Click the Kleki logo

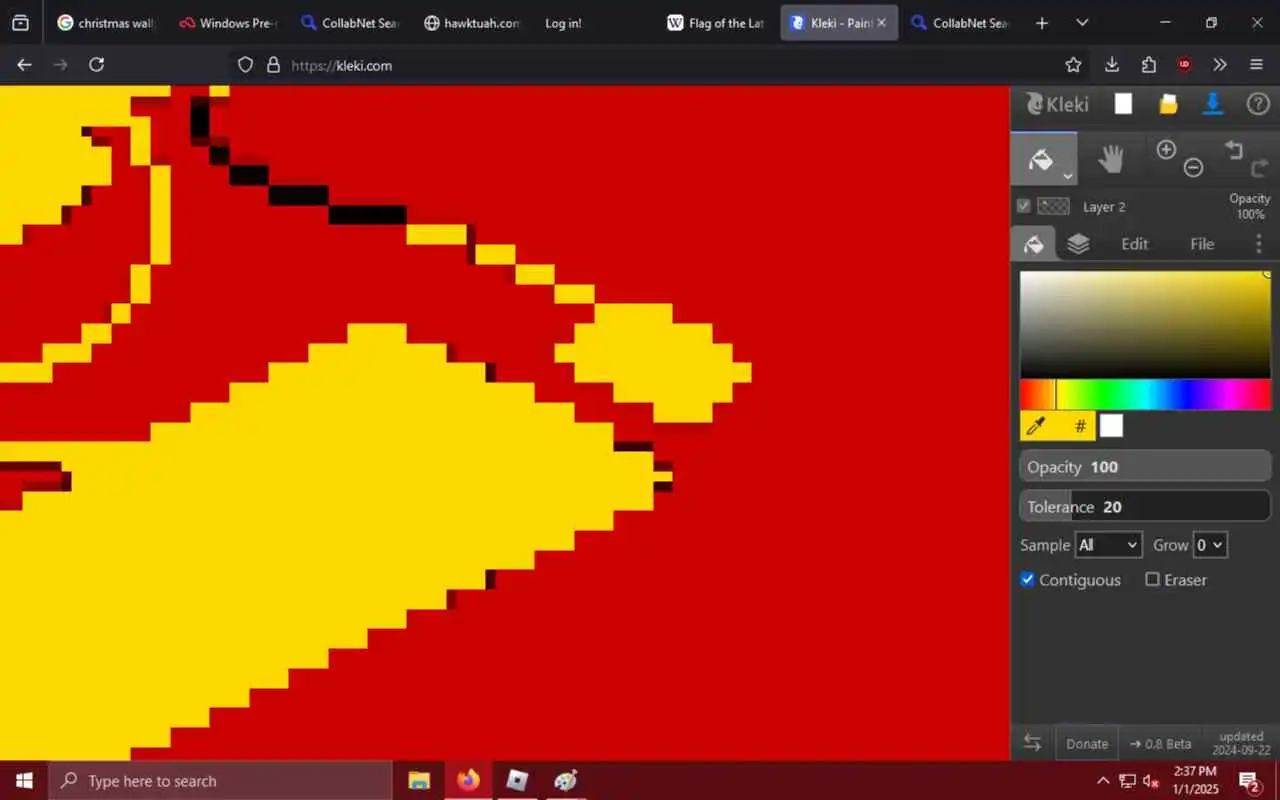1058,104
